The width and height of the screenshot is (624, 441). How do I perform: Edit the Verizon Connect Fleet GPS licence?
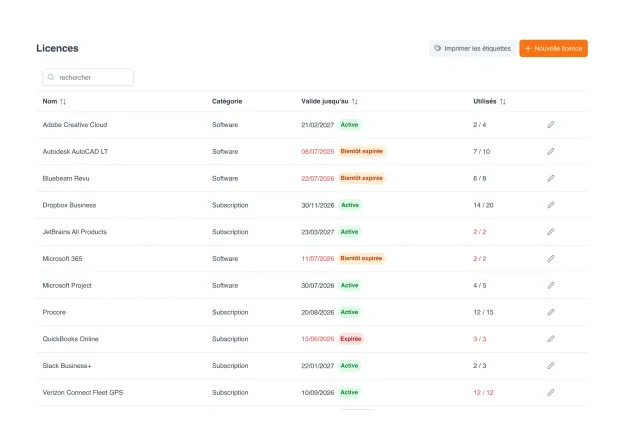pyautogui.click(x=550, y=392)
